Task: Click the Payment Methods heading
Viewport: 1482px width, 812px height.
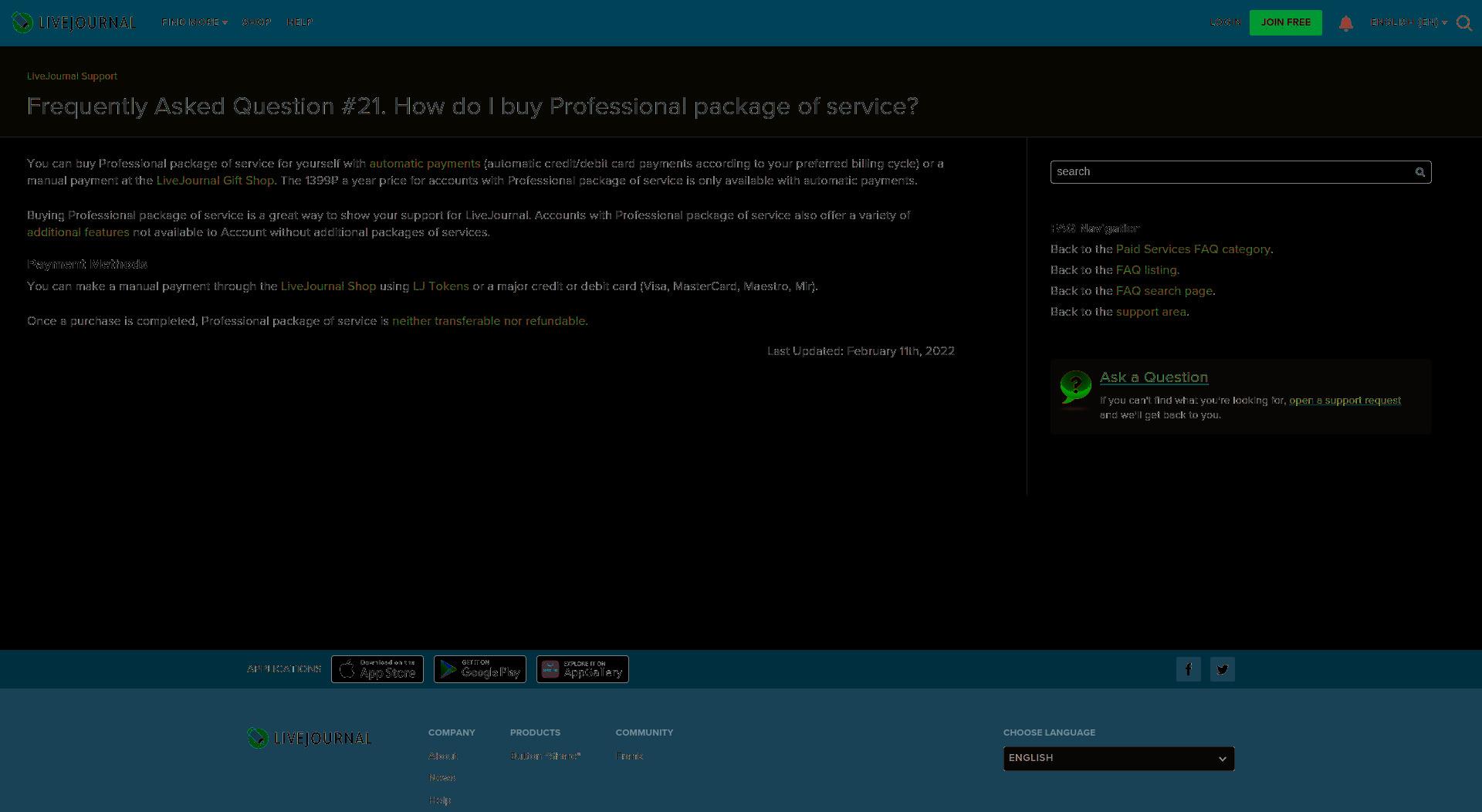Action: coord(87,265)
